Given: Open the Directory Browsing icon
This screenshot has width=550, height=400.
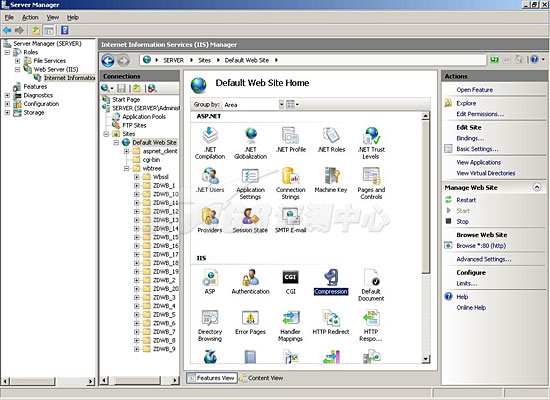Looking at the screenshot, I should pos(210,326).
